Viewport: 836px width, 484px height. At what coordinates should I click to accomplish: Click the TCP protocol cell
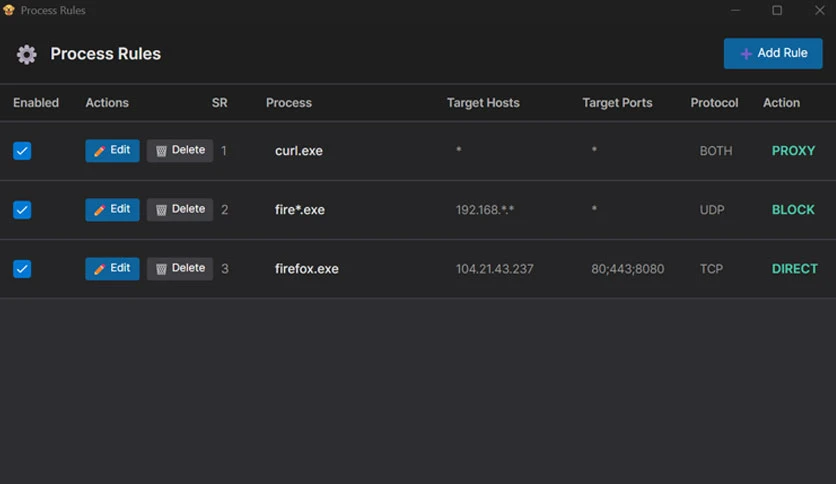click(711, 269)
